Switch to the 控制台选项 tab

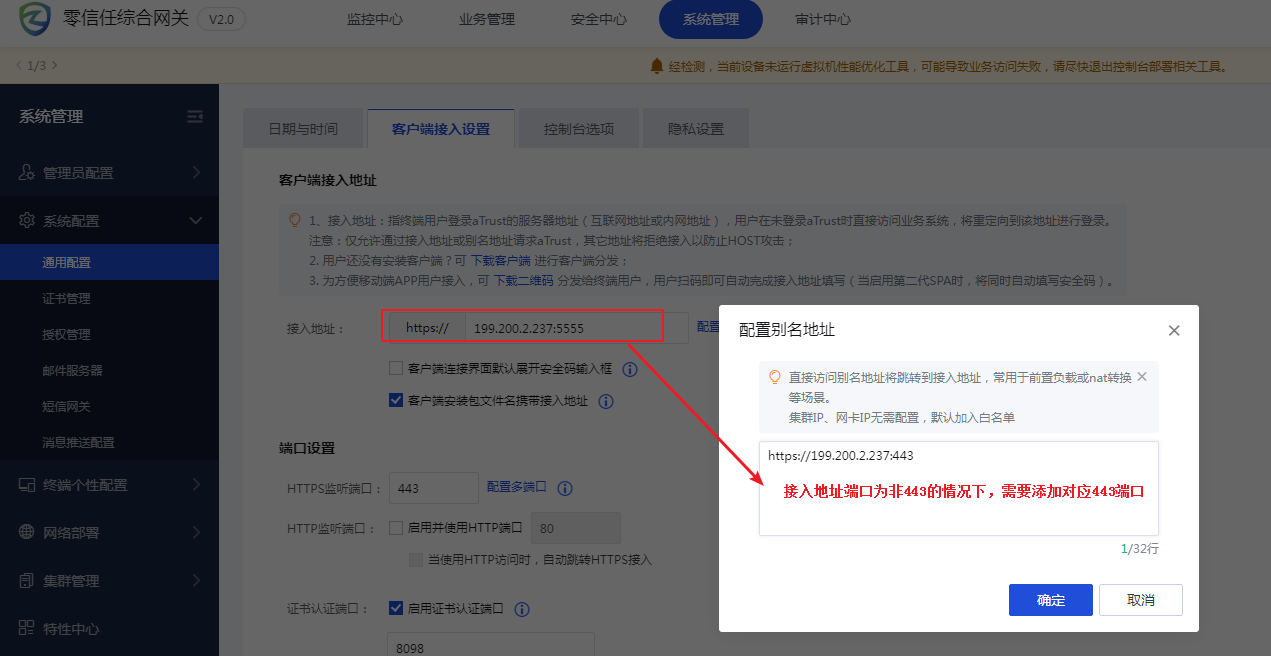pos(578,129)
